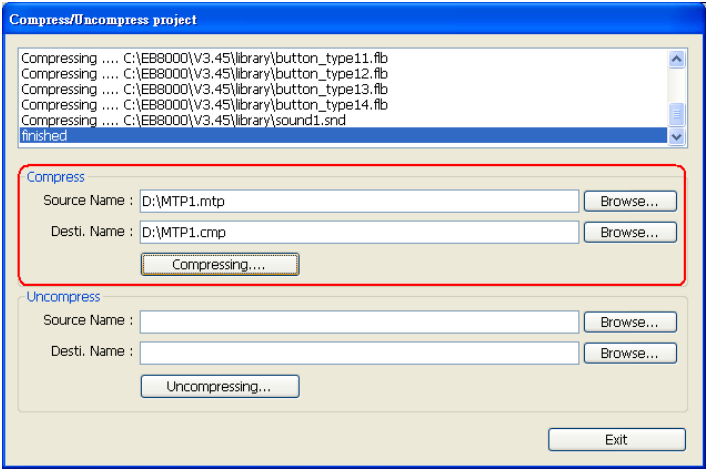Focus the Compress Desti. Name field D:\MTP1.cmp
This screenshot has height=470, width=710.
359,232
